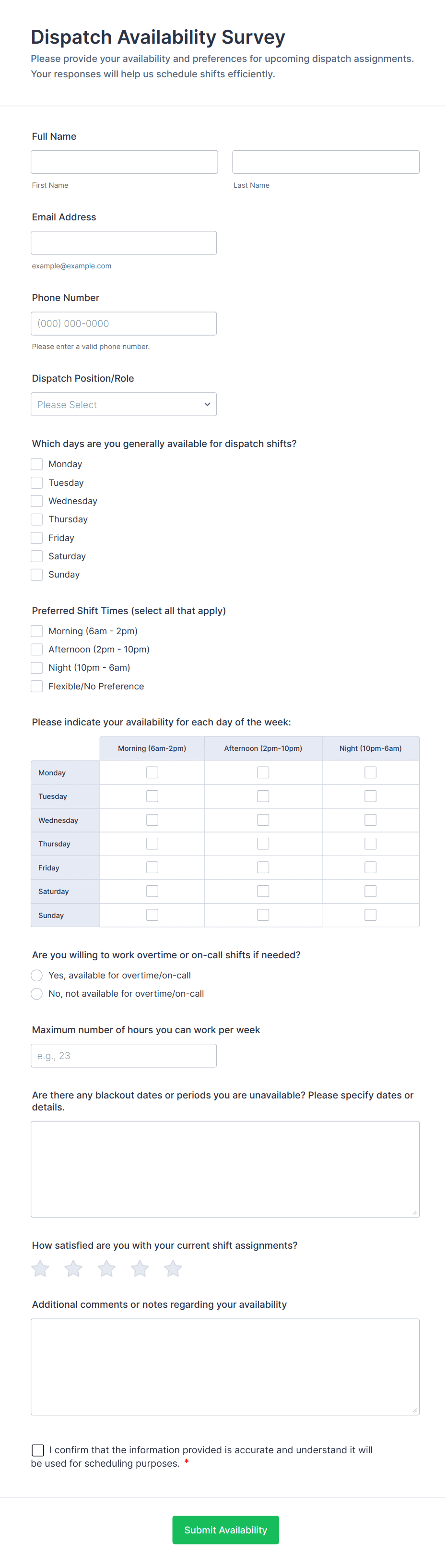Focus the First Name field
Viewport: 446px width, 1568px height.
(x=125, y=162)
